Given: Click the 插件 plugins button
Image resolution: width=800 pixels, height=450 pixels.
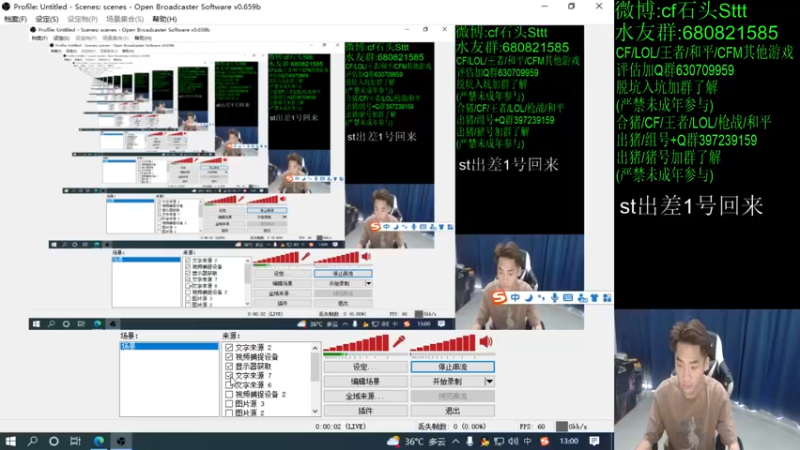Looking at the screenshot, I should 366,410.
